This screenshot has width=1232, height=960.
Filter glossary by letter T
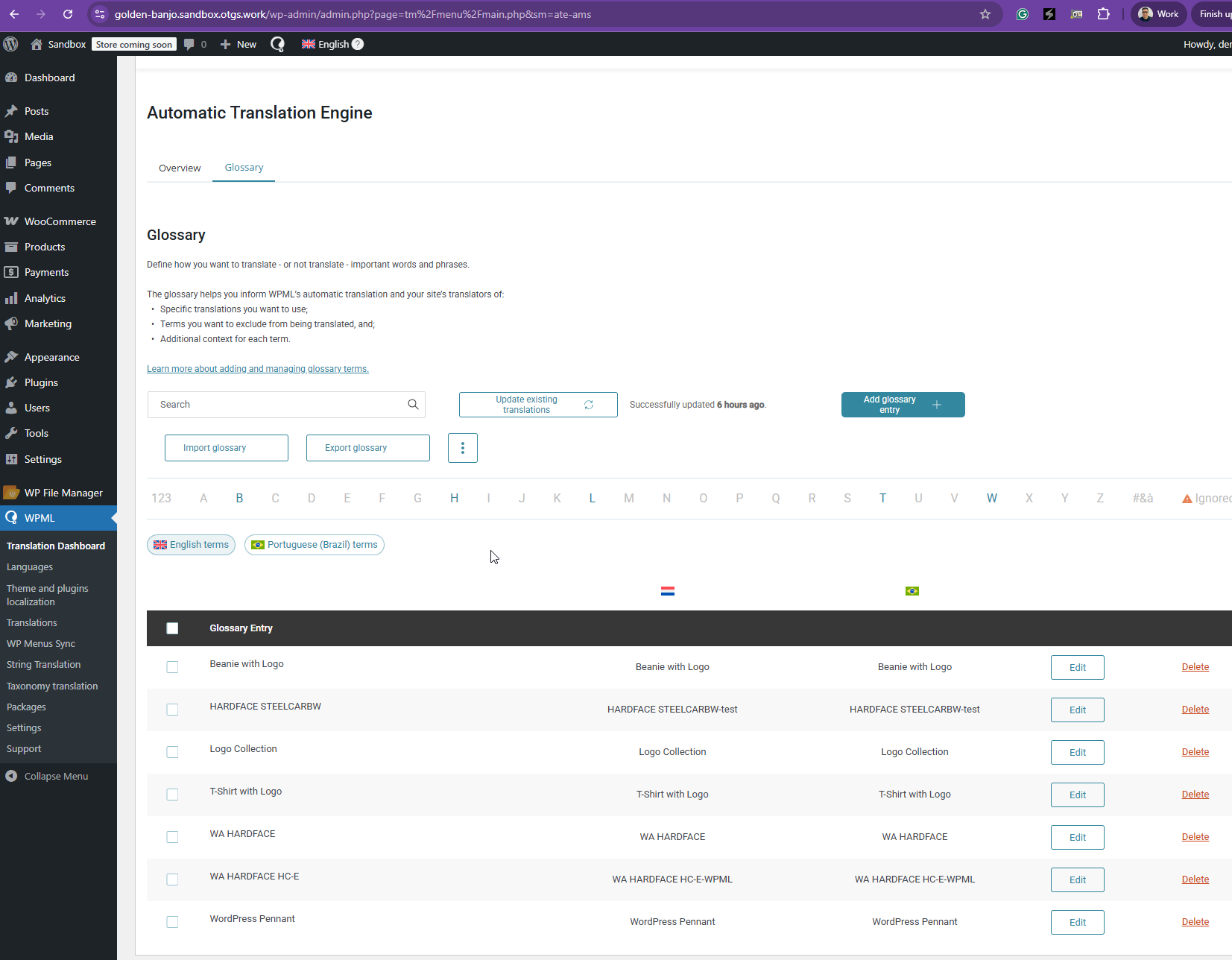click(x=882, y=498)
